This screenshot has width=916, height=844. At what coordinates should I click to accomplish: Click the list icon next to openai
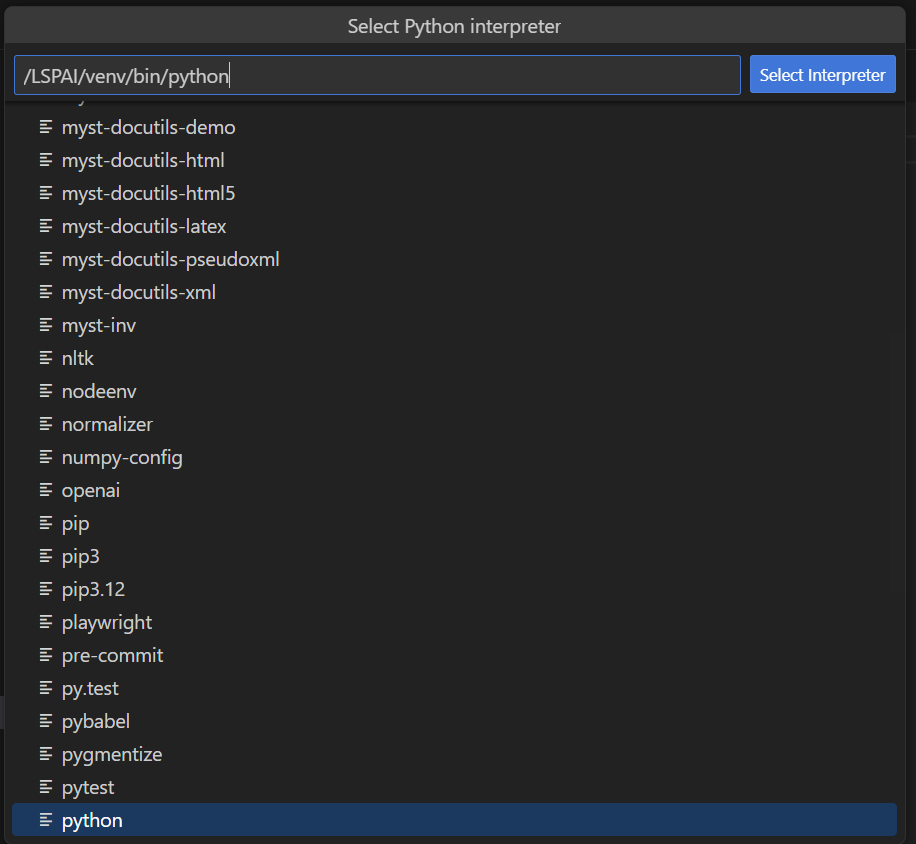(x=46, y=490)
